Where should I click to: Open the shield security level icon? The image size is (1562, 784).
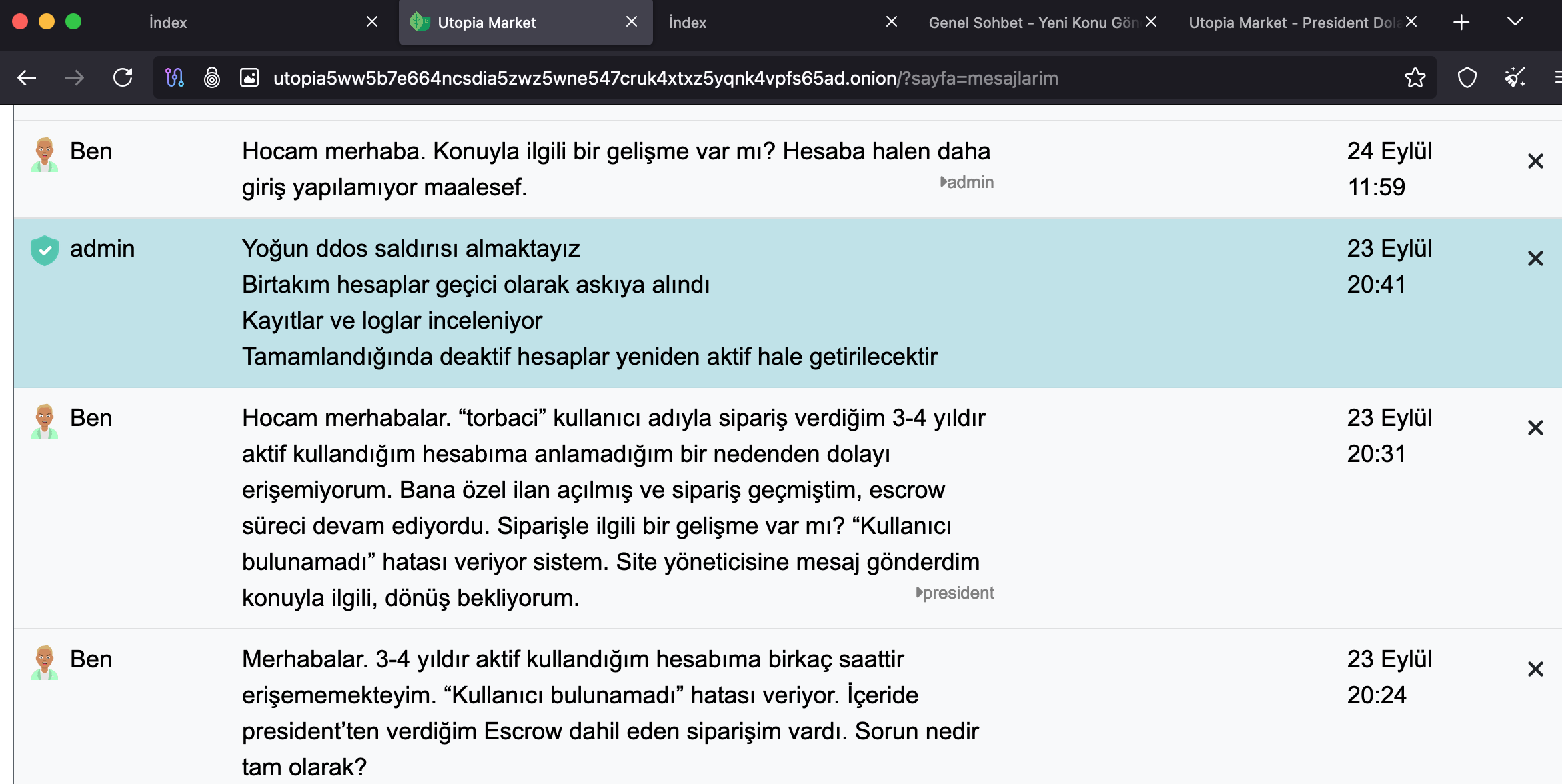pyautogui.click(x=1467, y=78)
